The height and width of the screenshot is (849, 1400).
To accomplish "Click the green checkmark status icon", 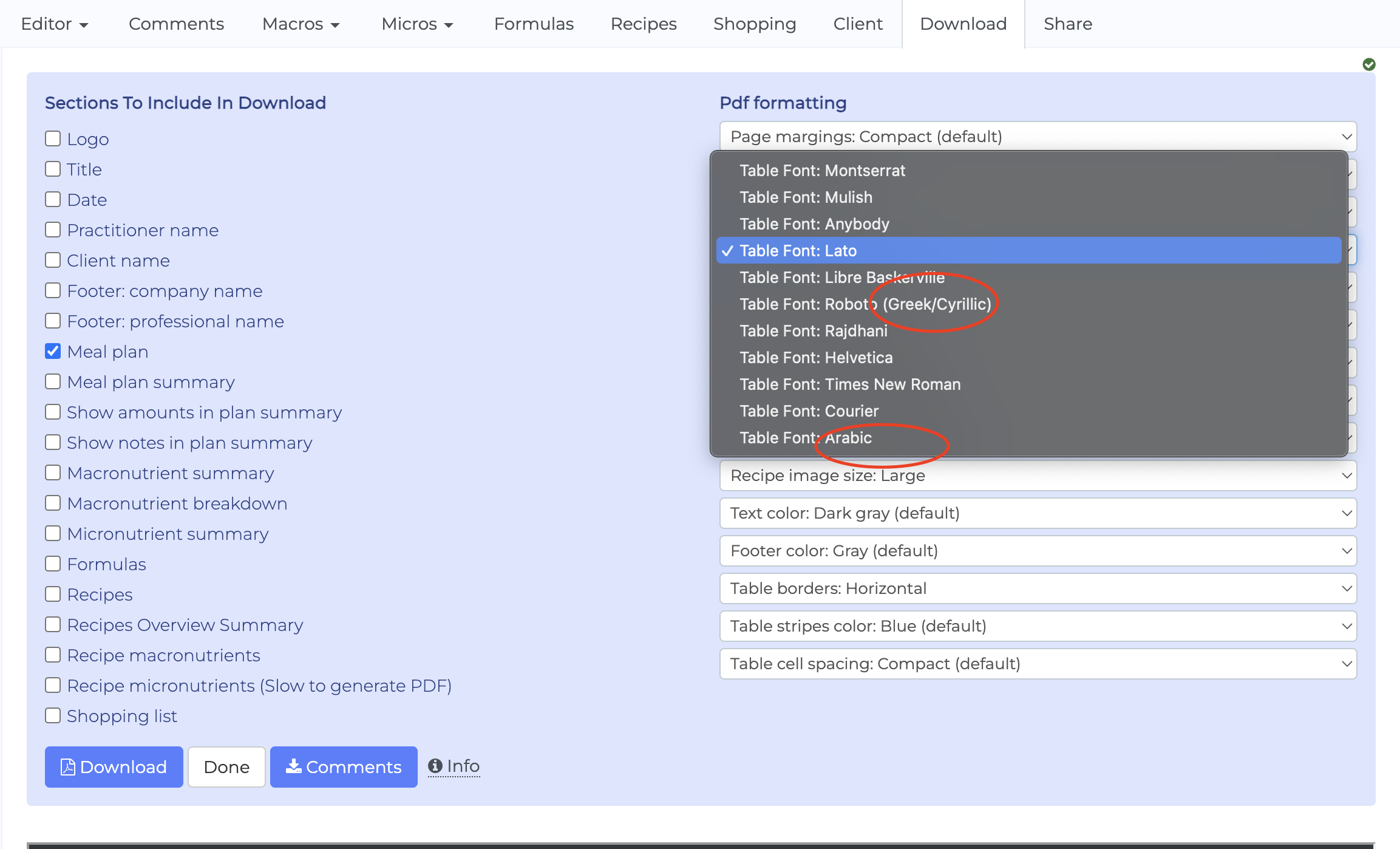I will pos(1370,65).
